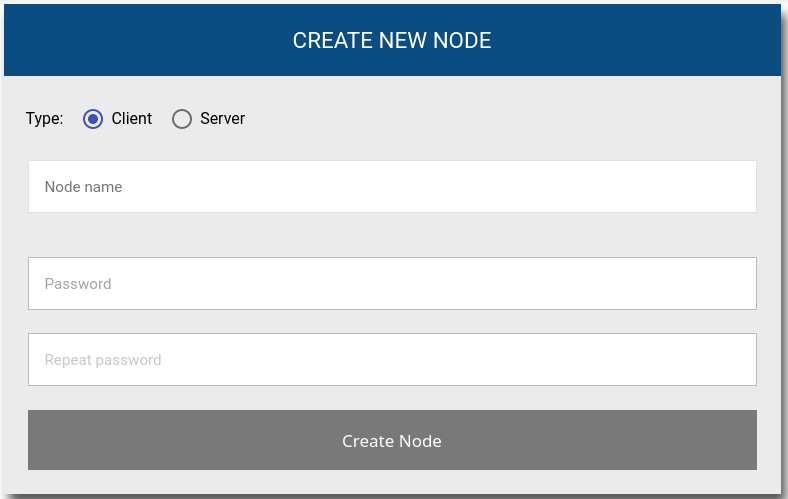This screenshot has height=499, width=788.
Task: Click the empty circle beside Server
Action: (x=181, y=119)
